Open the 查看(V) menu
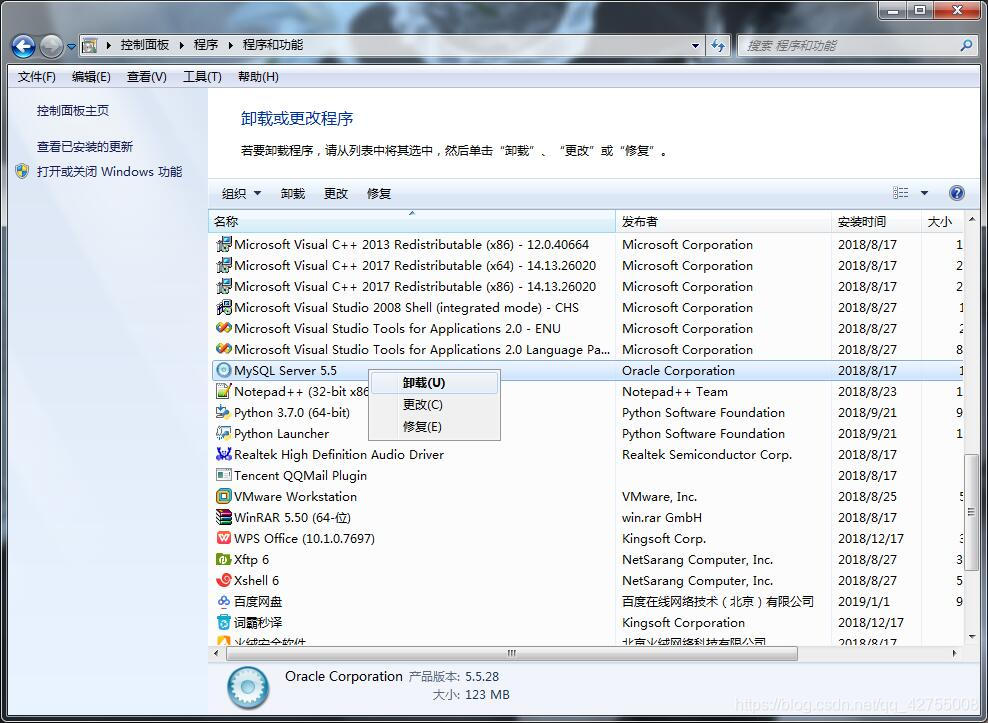Viewport: 988px width, 723px height. [x=146, y=77]
